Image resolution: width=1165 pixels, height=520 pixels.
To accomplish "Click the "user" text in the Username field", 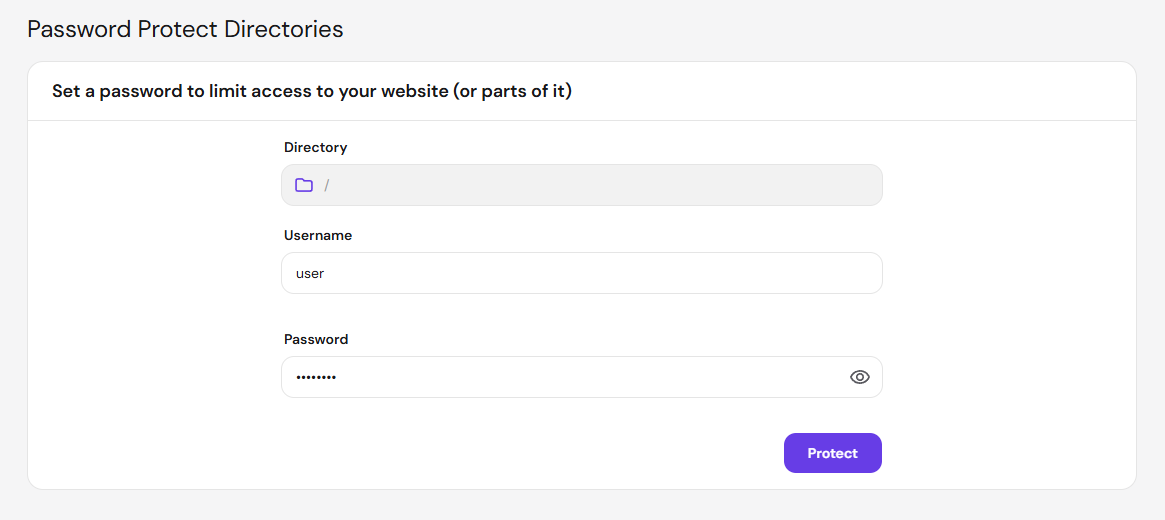I will (310, 273).
